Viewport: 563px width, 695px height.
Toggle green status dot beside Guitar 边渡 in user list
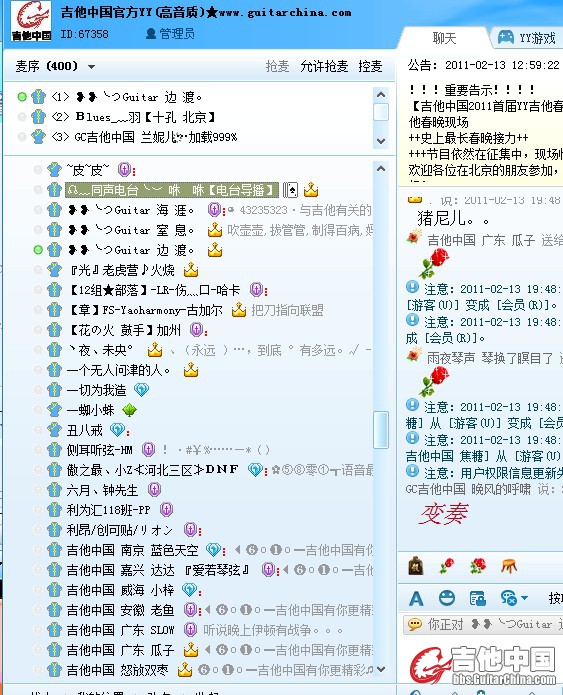coord(38,250)
